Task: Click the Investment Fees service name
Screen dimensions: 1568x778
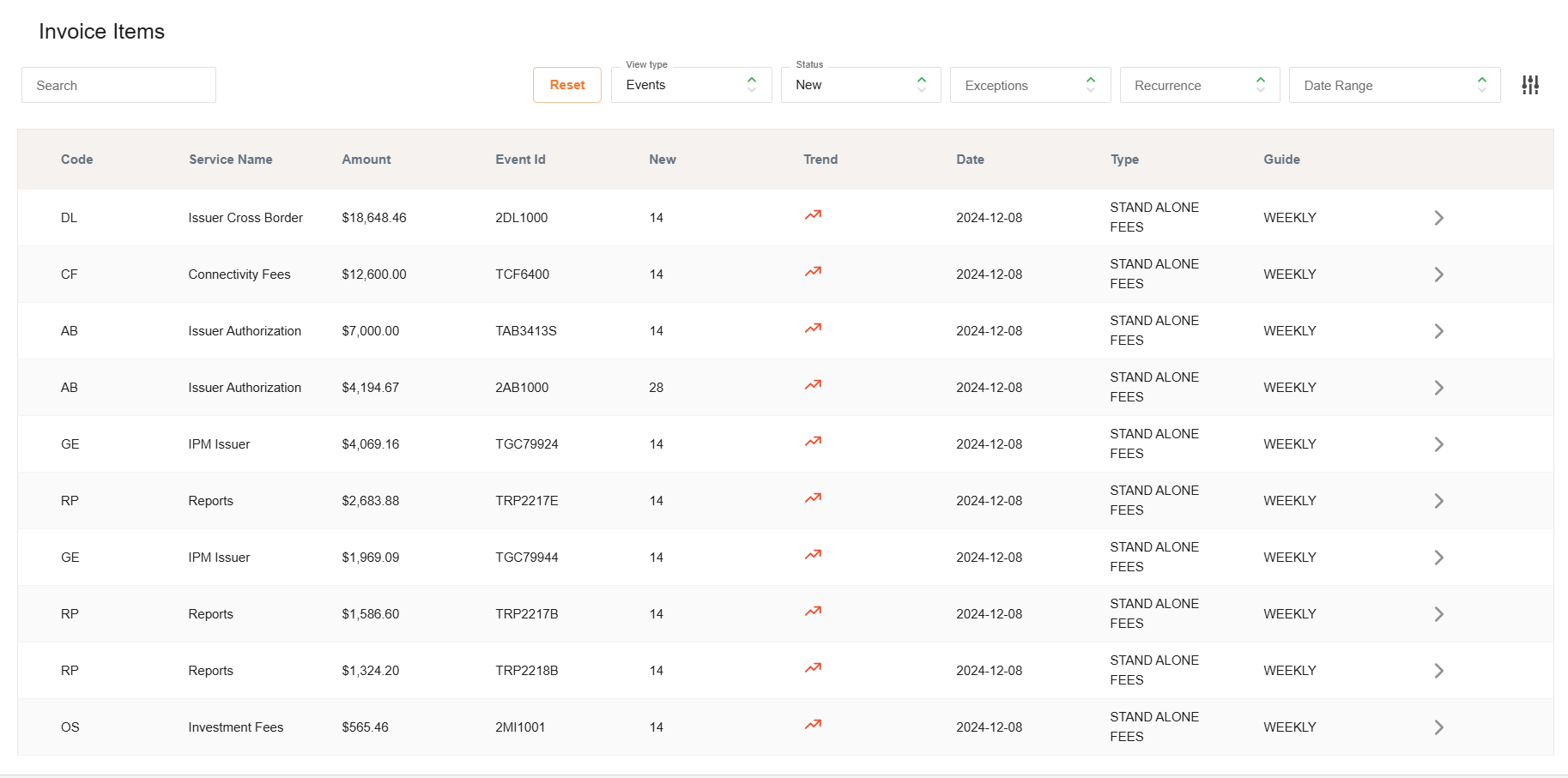Action: pos(236,727)
